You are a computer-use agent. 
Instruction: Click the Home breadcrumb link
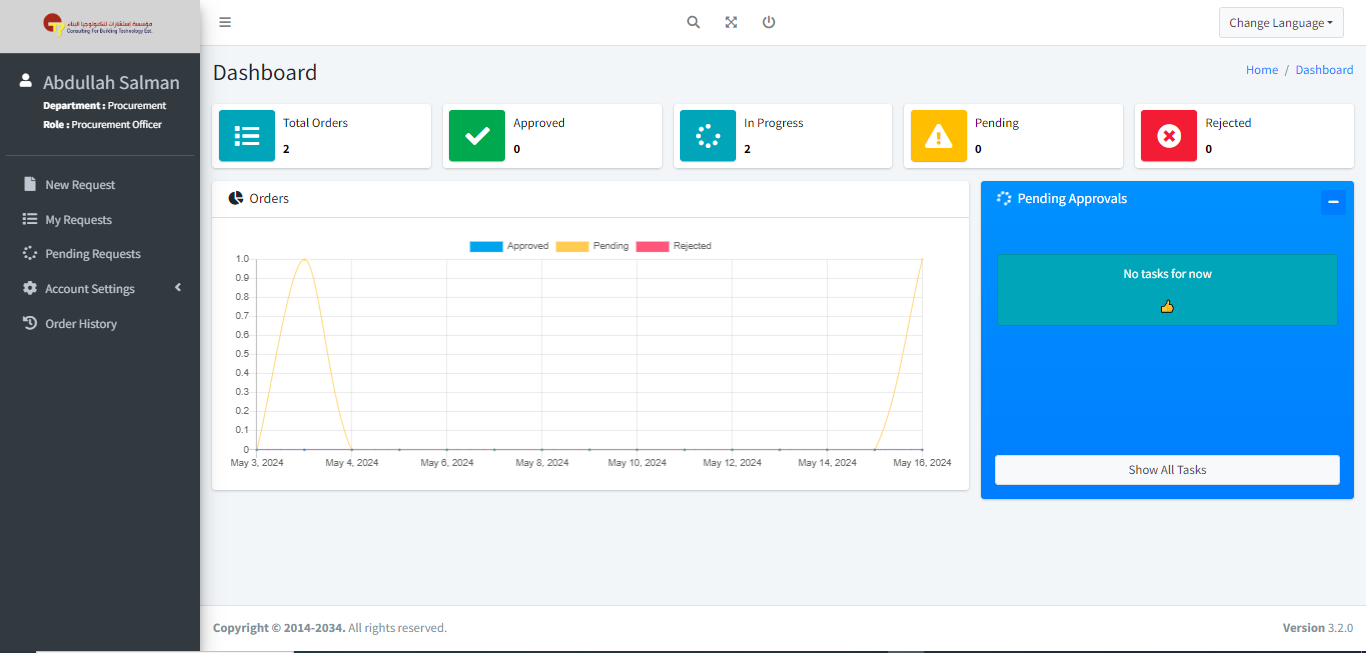[x=1261, y=70]
